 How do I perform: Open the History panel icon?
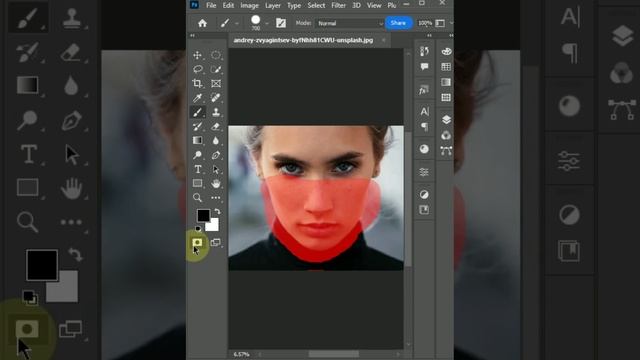tap(424, 51)
